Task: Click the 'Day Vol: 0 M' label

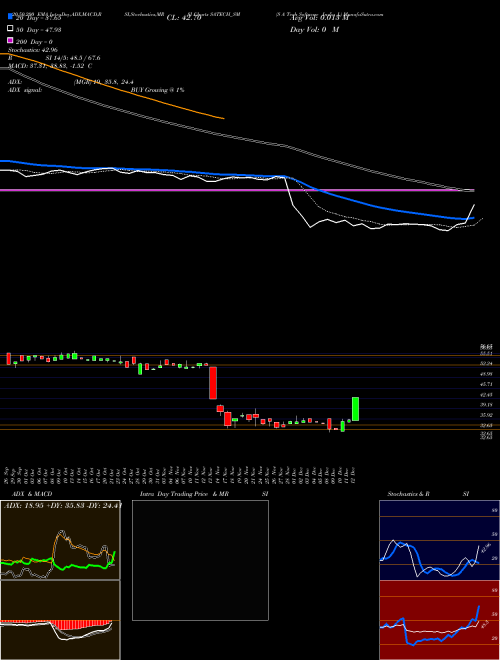Action: (x=314, y=29)
